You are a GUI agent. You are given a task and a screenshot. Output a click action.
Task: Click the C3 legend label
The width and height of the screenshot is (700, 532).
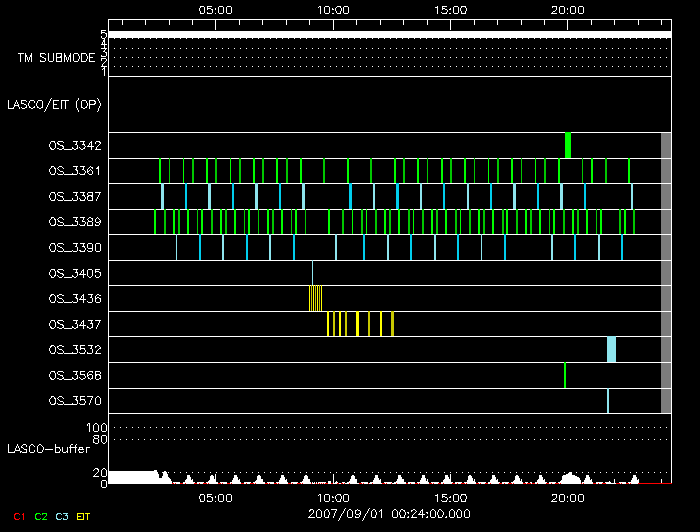[x=62, y=516]
